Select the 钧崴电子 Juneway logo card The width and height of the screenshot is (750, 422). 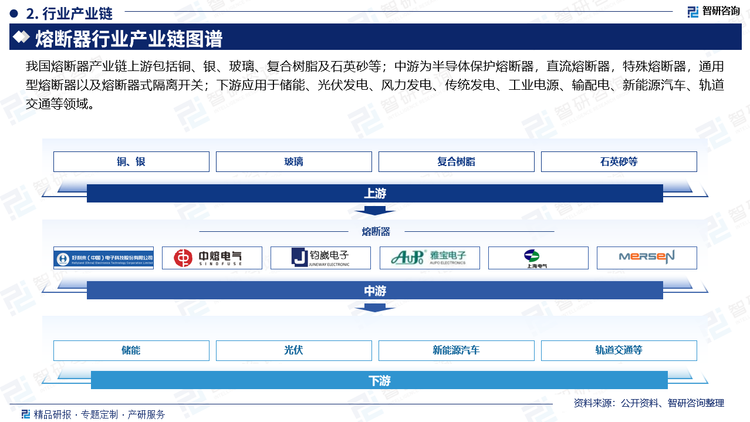point(320,258)
